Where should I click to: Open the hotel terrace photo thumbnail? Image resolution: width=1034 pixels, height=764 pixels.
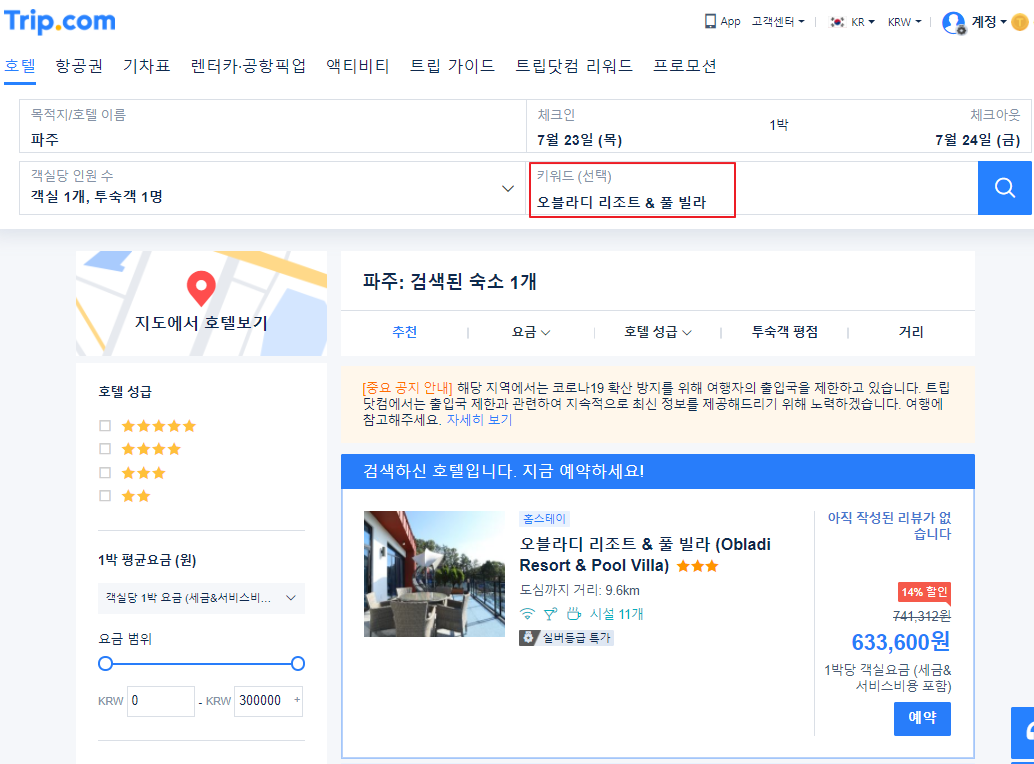point(435,573)
